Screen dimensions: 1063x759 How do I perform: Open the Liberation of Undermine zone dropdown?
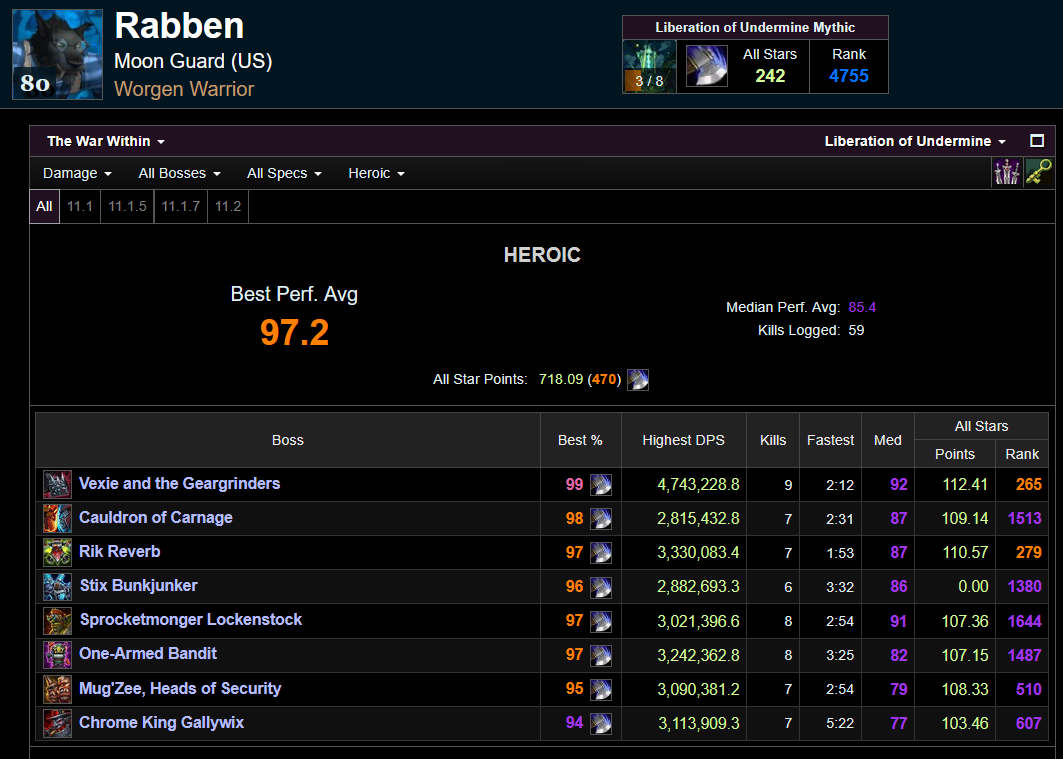(x=915, y=141)
